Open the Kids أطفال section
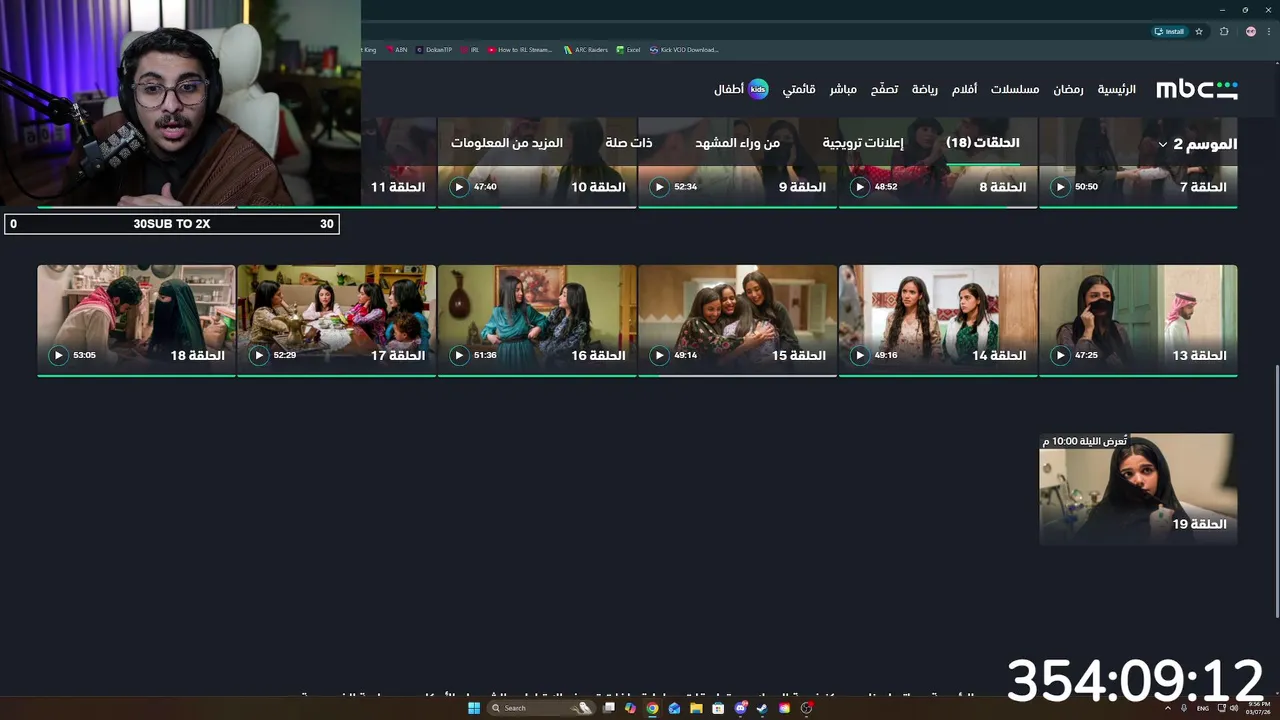1280x720 pixels. pyautogui.click(x=741, y=89)
